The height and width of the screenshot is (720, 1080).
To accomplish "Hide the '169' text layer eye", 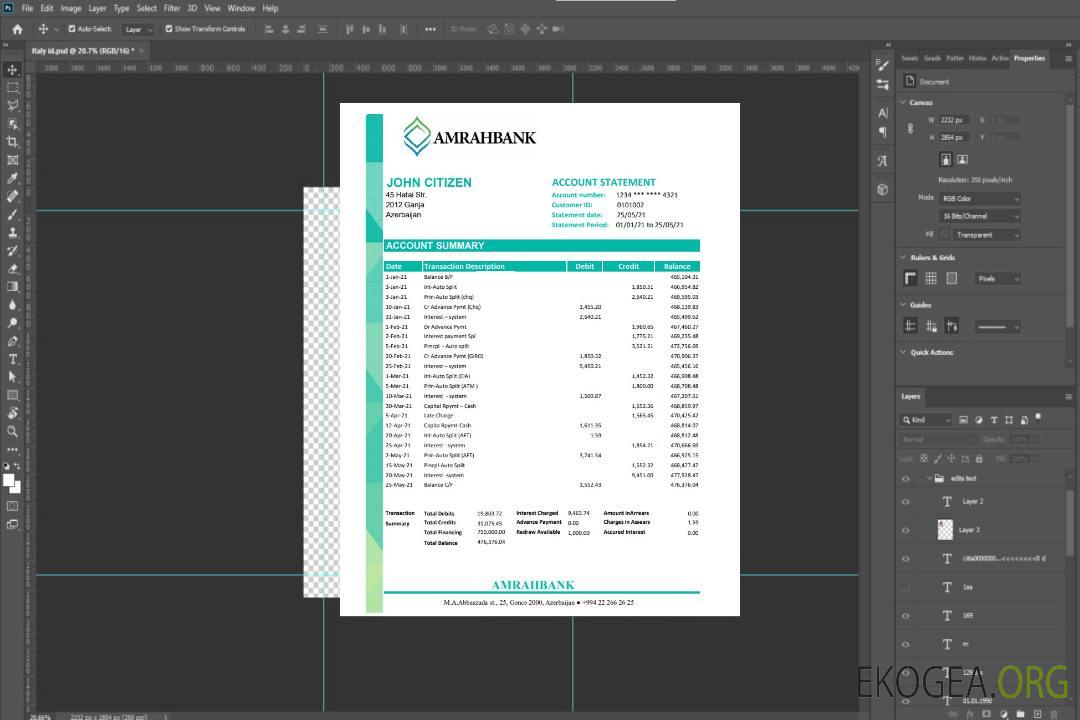I will coord(906,616).
